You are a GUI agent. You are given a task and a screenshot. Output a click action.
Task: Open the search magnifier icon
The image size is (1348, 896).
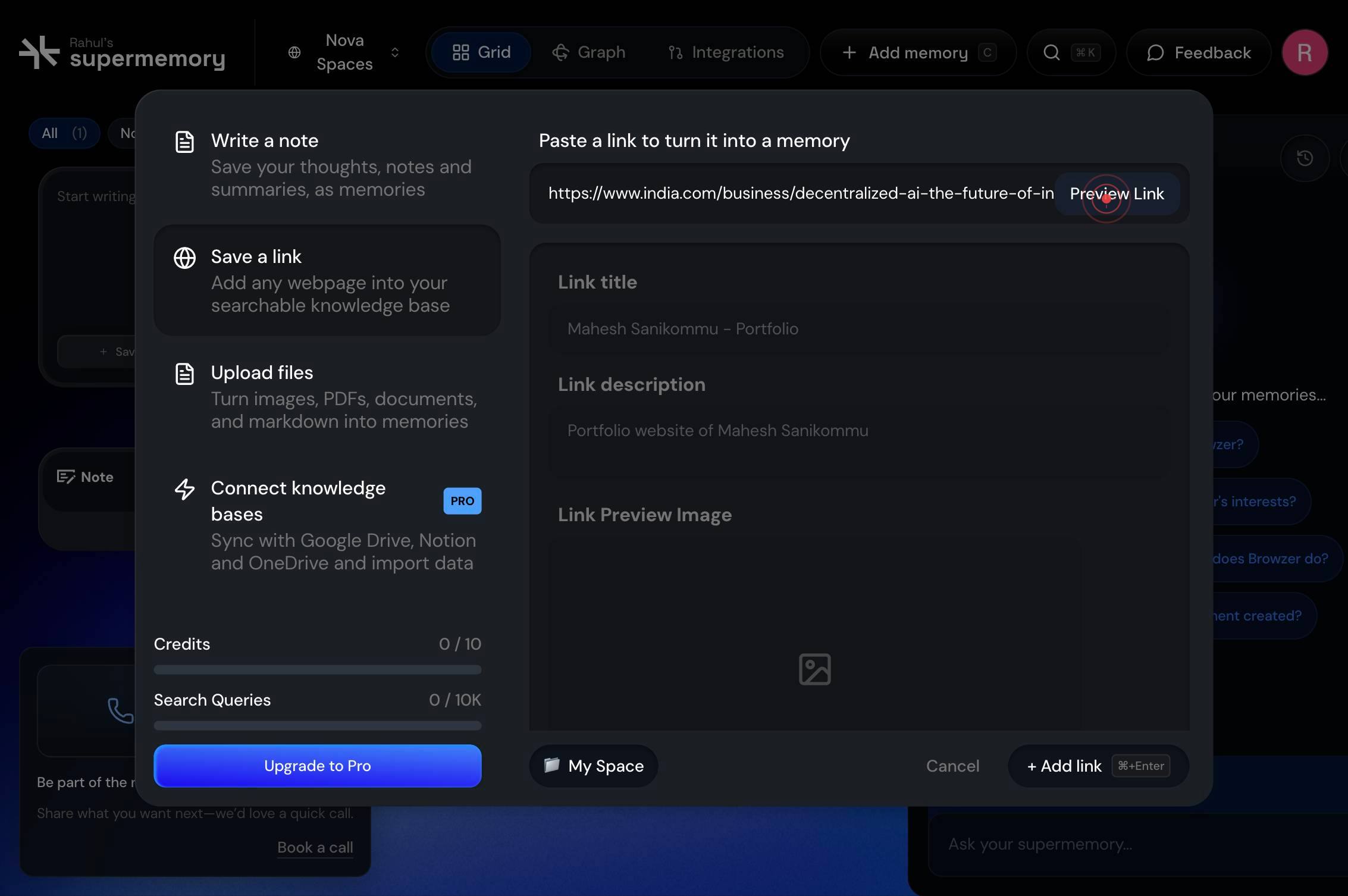click(x=1051, y=52)
